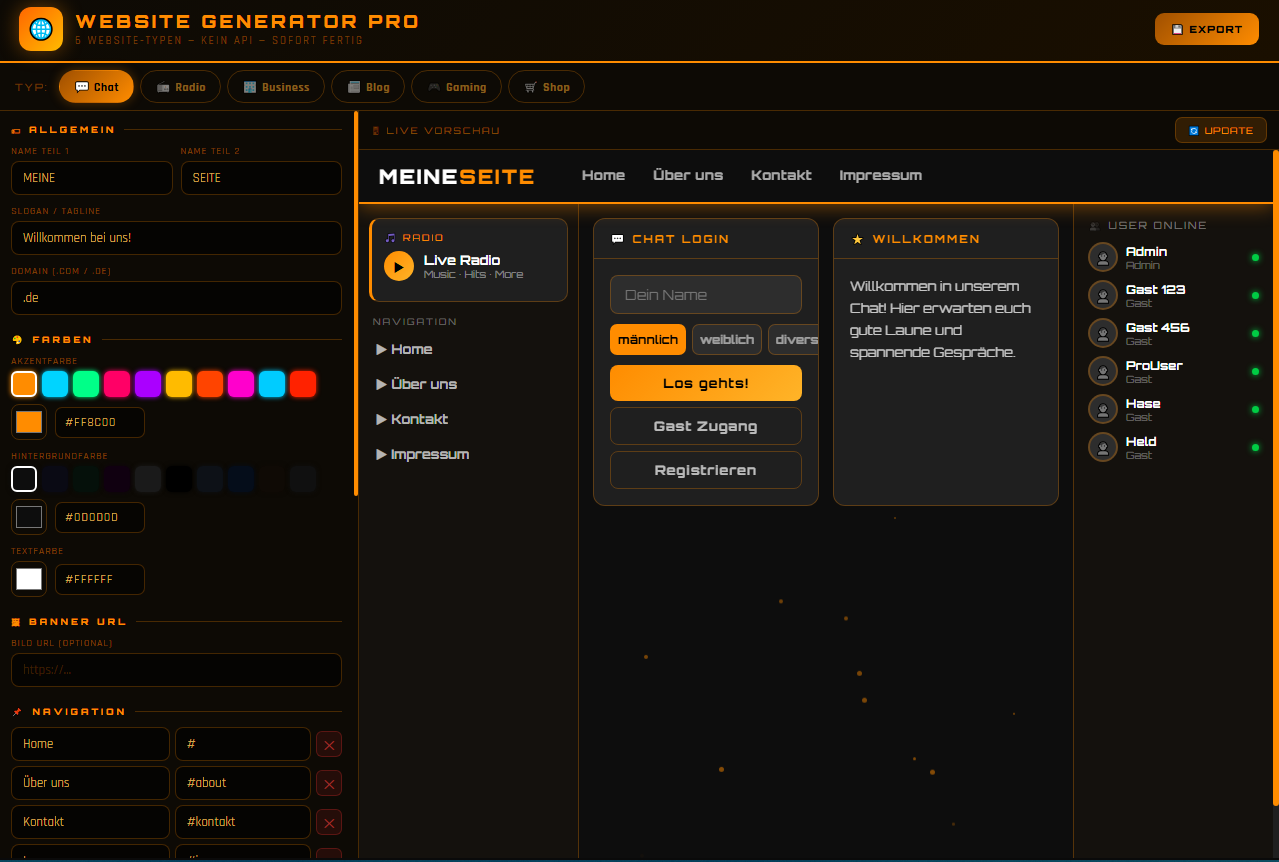
Task: Switch to the Gaming website type
Action: click(455, 87)
